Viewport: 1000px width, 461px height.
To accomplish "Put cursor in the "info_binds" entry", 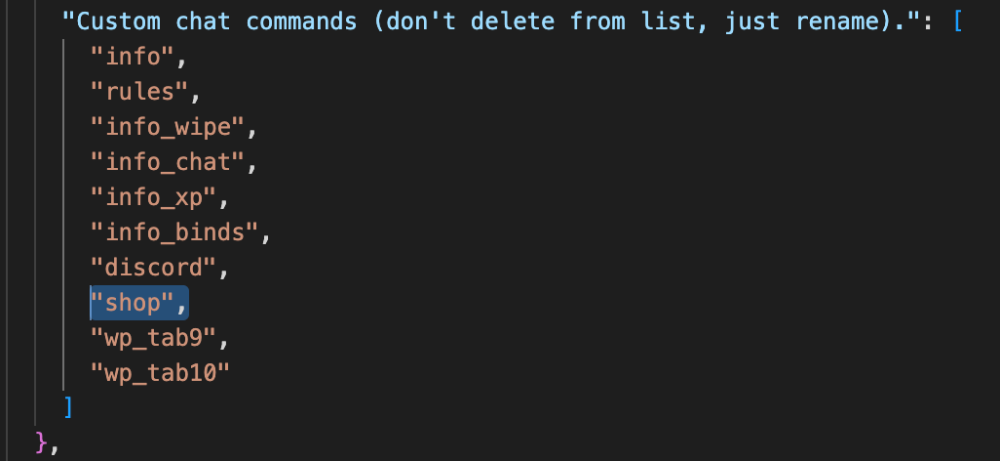I will (174, 232).
